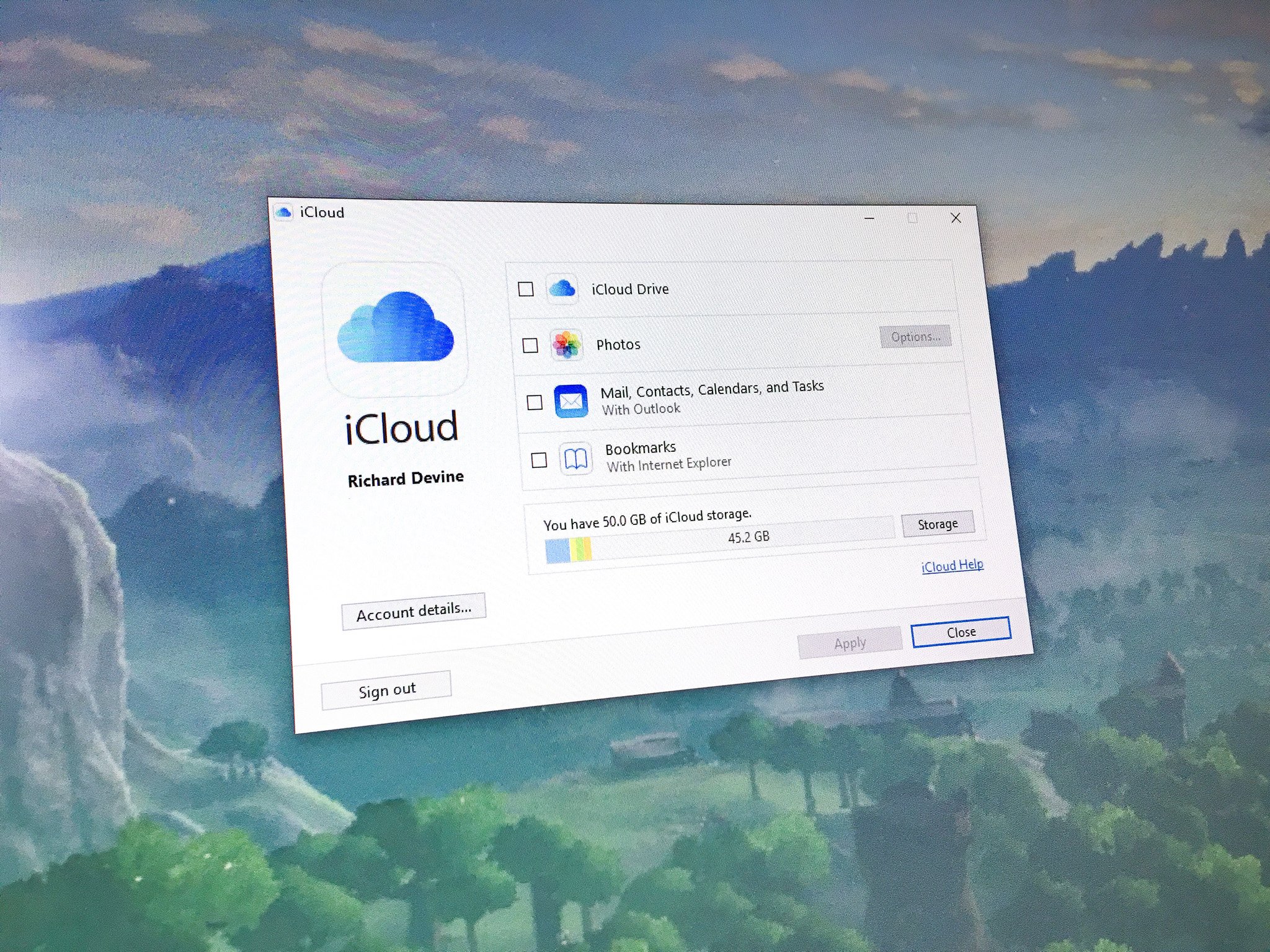Enable the Photos sync checkbox
Screen dimensions: 1270x952
529,345
